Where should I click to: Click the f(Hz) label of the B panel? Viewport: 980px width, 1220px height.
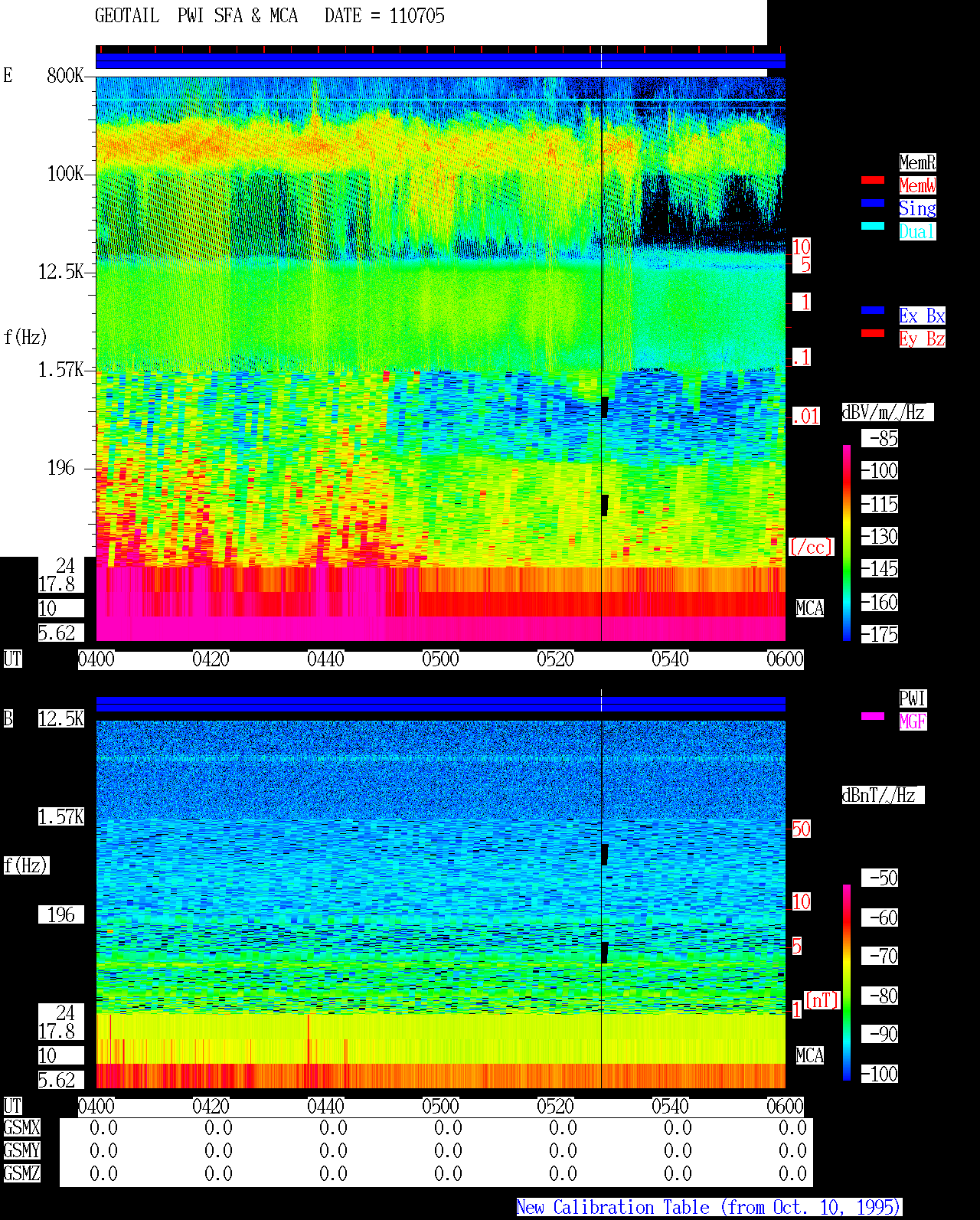coord(26,865)
